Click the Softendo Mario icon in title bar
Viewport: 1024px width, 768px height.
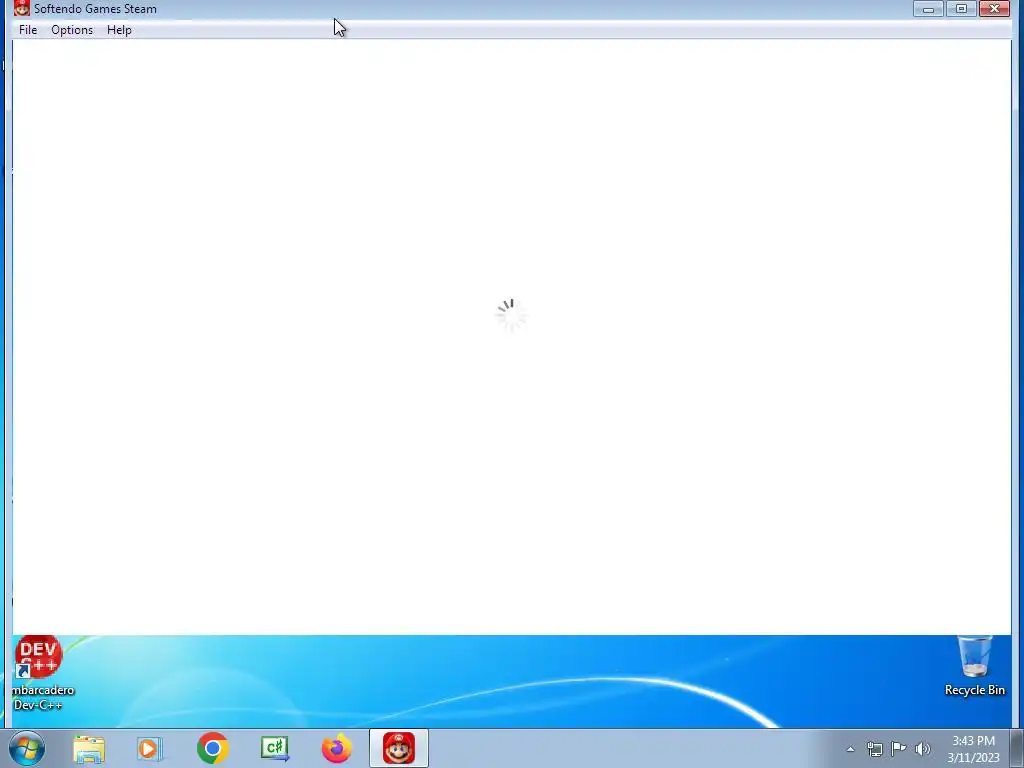coord(22,8)
